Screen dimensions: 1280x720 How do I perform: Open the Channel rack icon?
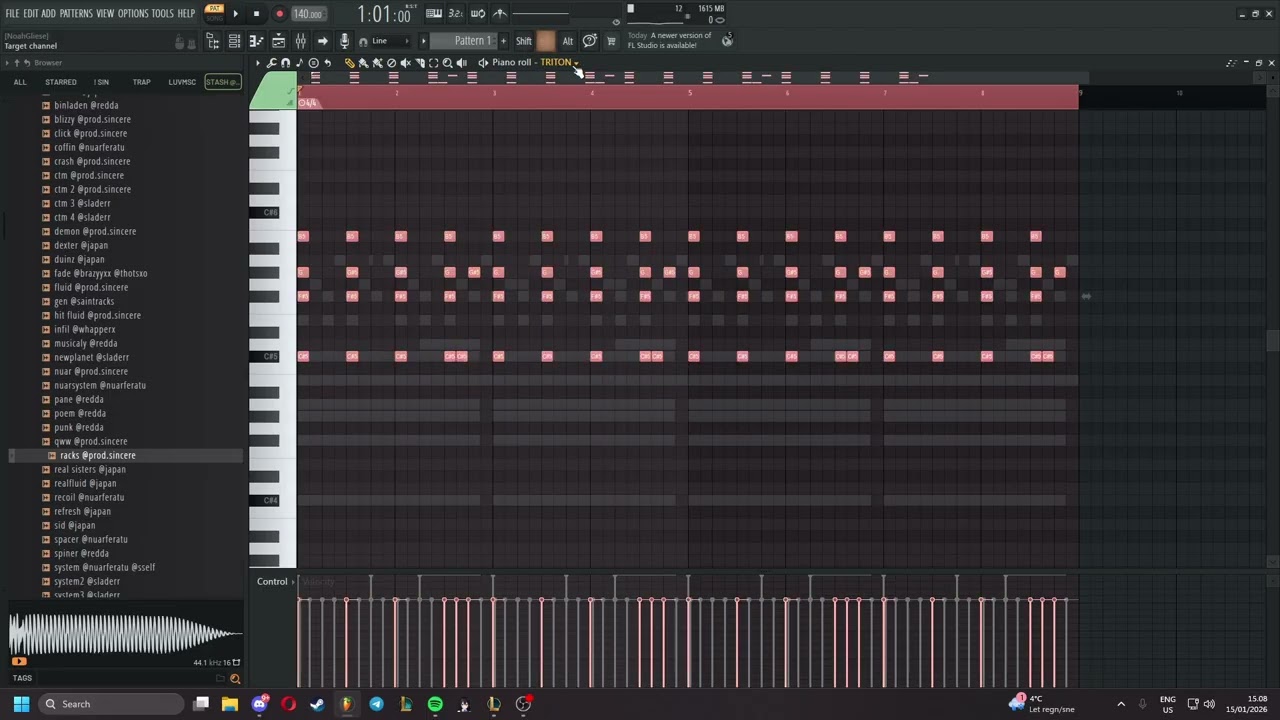[x=234, y=41]
